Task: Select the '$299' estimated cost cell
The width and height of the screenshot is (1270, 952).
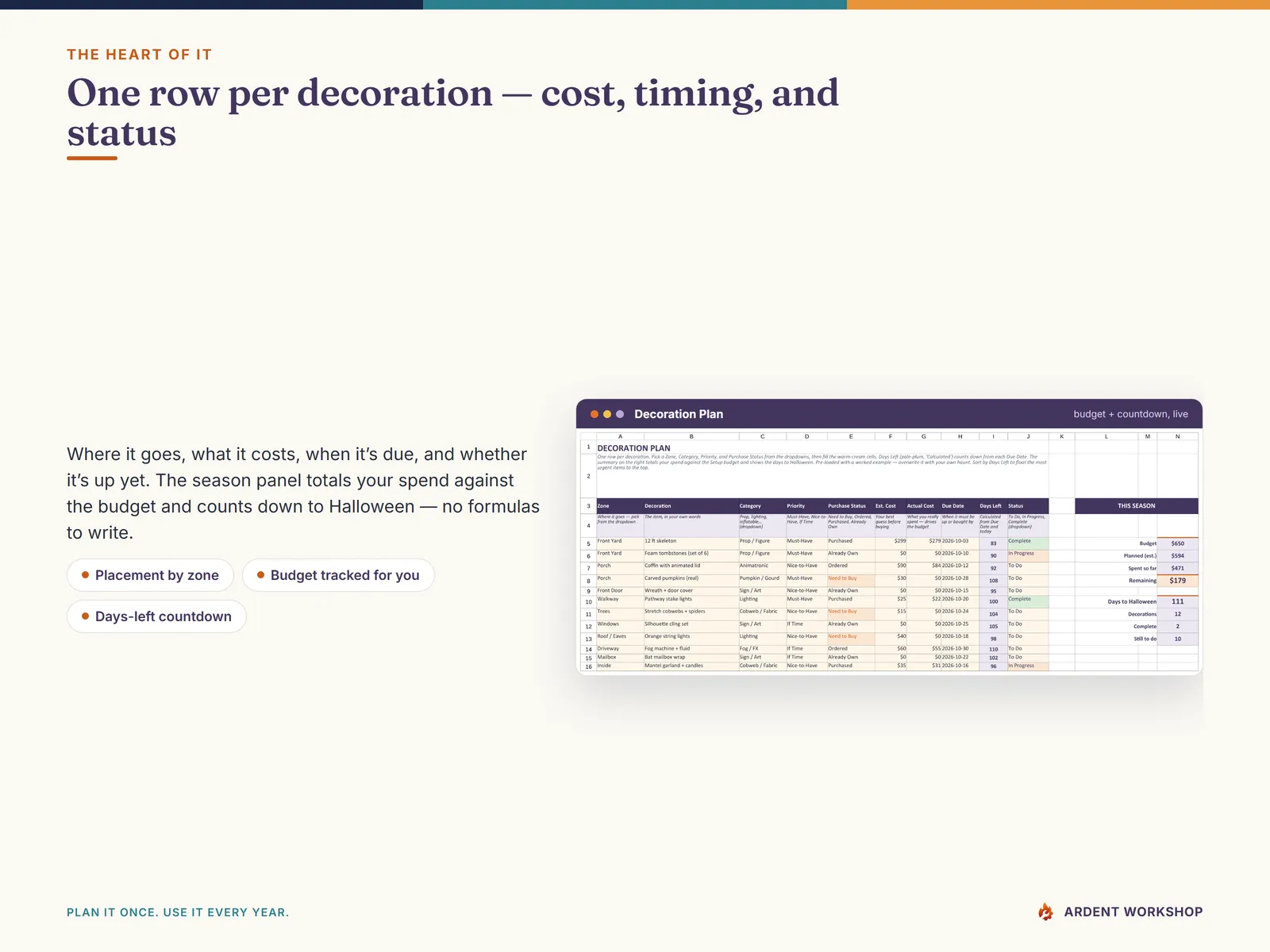Action: pyautogui.click(x=891, y=543)
